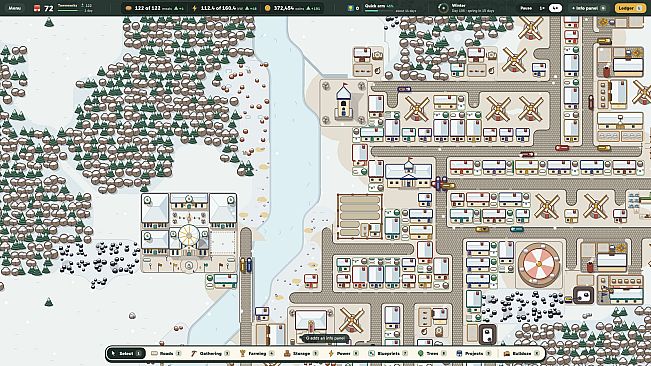Open the Farming build category
Image resolution: width=651 pixels, height=366 pixels.
(257, 353)
